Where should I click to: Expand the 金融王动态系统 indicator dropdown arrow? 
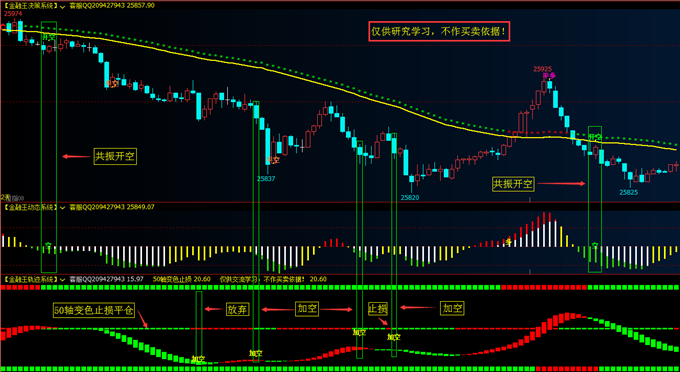63,208
